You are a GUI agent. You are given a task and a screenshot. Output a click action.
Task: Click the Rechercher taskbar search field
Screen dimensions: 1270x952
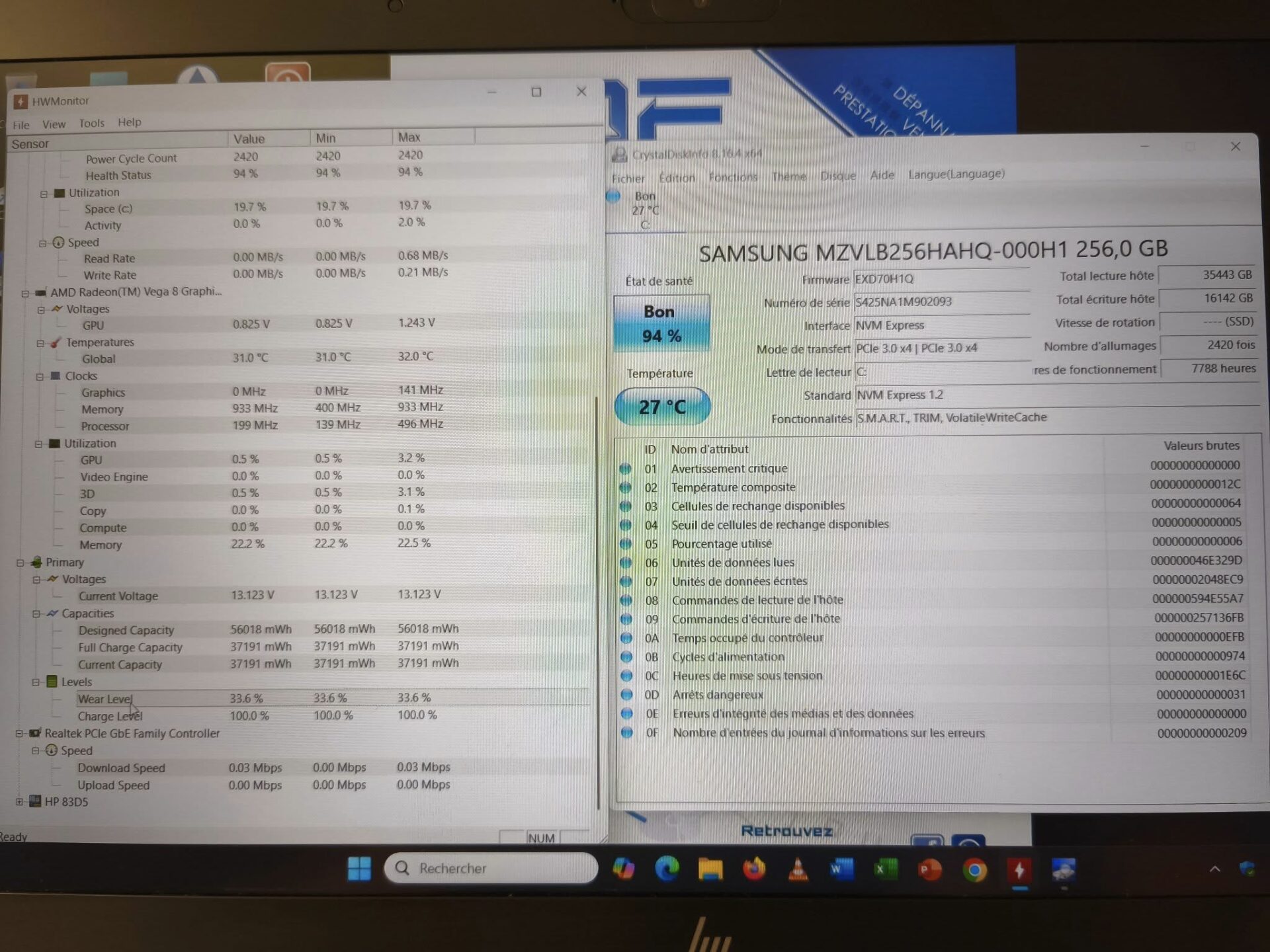tap(491, 868)
